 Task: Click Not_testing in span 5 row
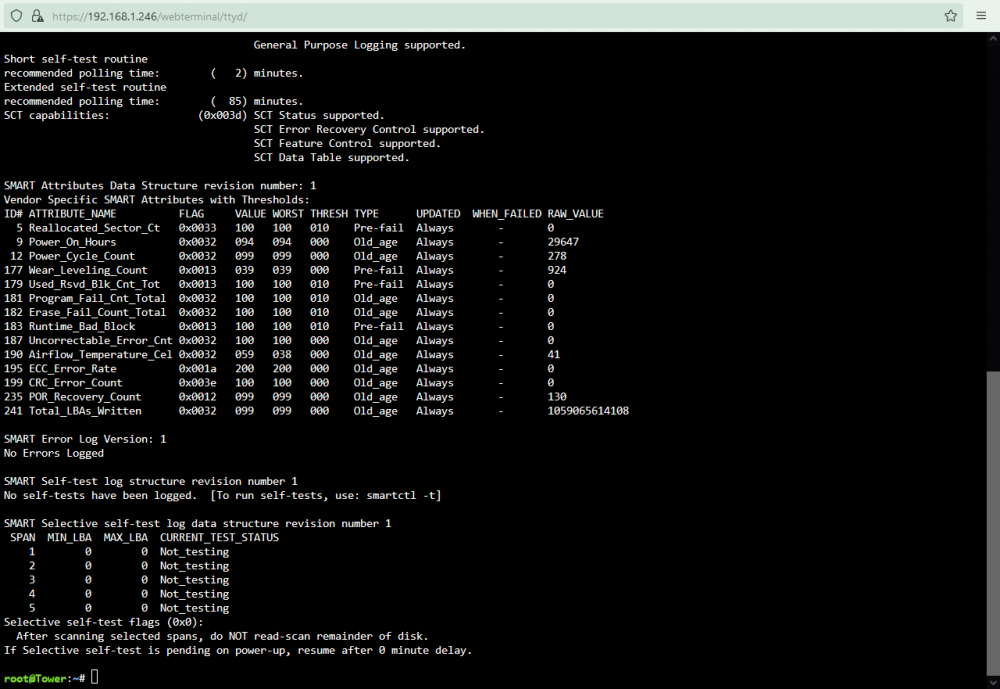coord(195,608)
